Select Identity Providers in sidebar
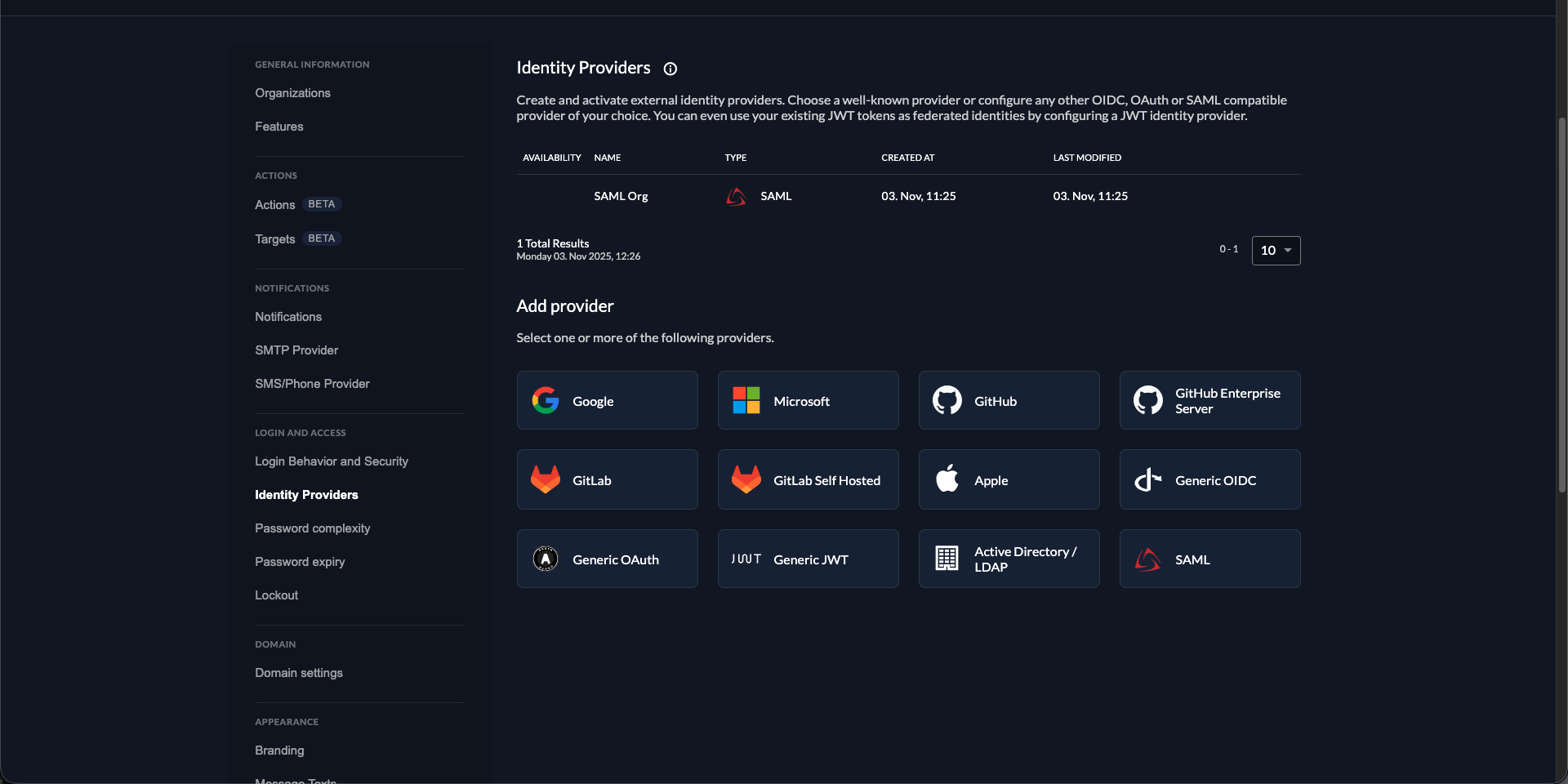Image resolution: width=1568 pixels, height=784 pixels. pyautogui.click(x=306, y=495)
